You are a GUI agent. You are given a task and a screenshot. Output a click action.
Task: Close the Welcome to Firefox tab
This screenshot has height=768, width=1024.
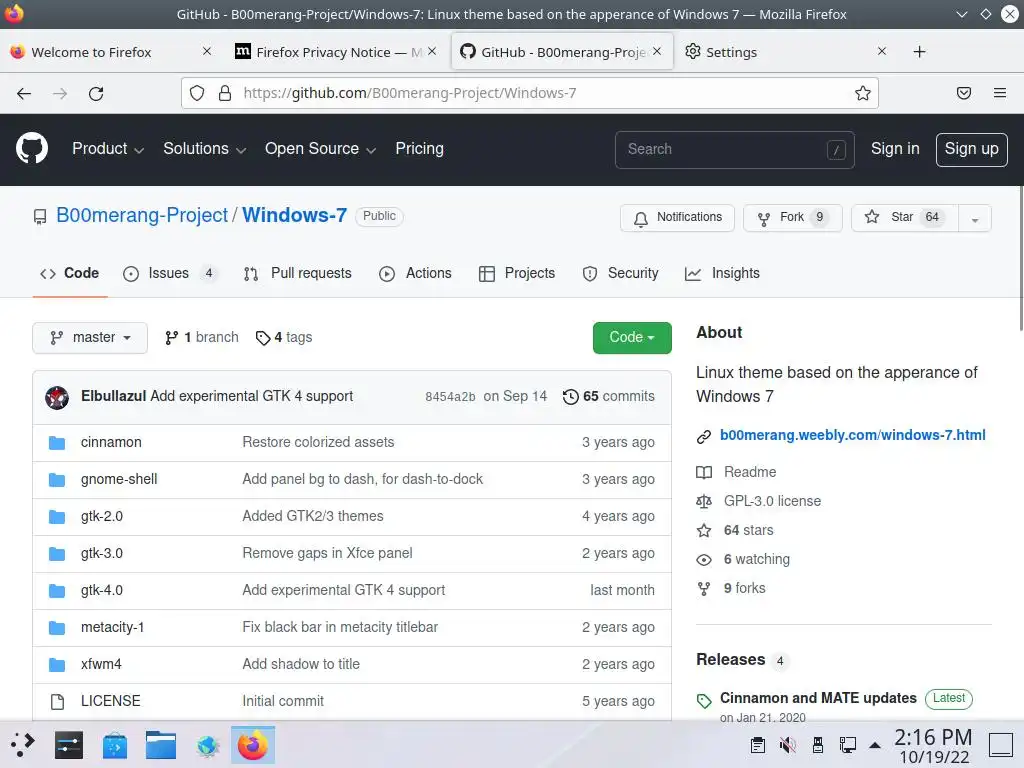click(207, 51)
